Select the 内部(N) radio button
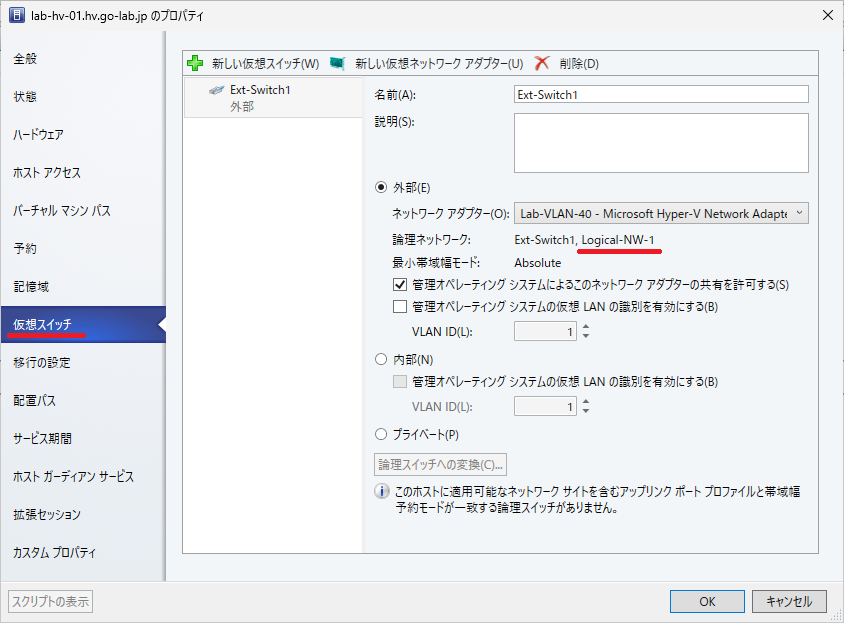Image resolution: width=844 pixels, height=623 pixels. point(381,359)
